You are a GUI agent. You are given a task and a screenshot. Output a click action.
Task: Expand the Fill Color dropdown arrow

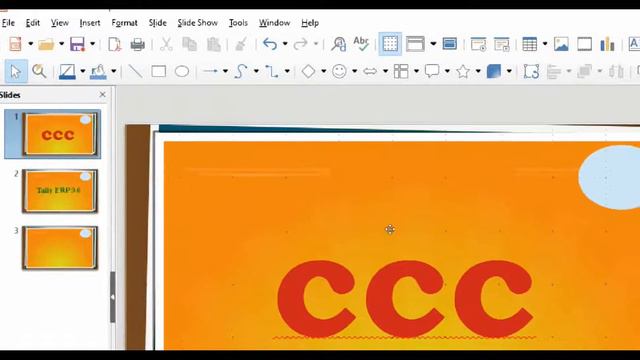click(x=114, y=71)
